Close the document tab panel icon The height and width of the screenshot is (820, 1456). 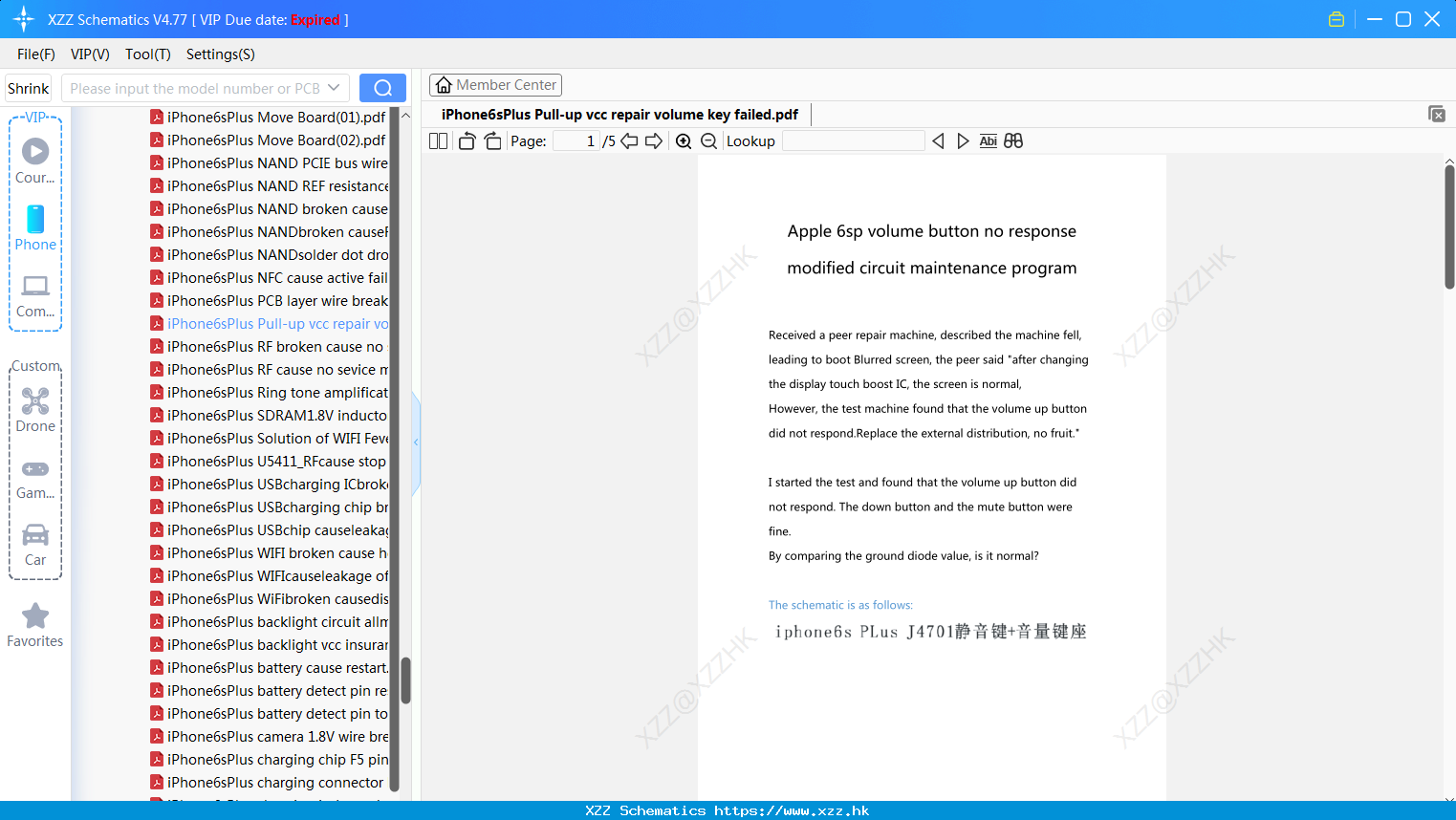click(x=1437, y=114)
